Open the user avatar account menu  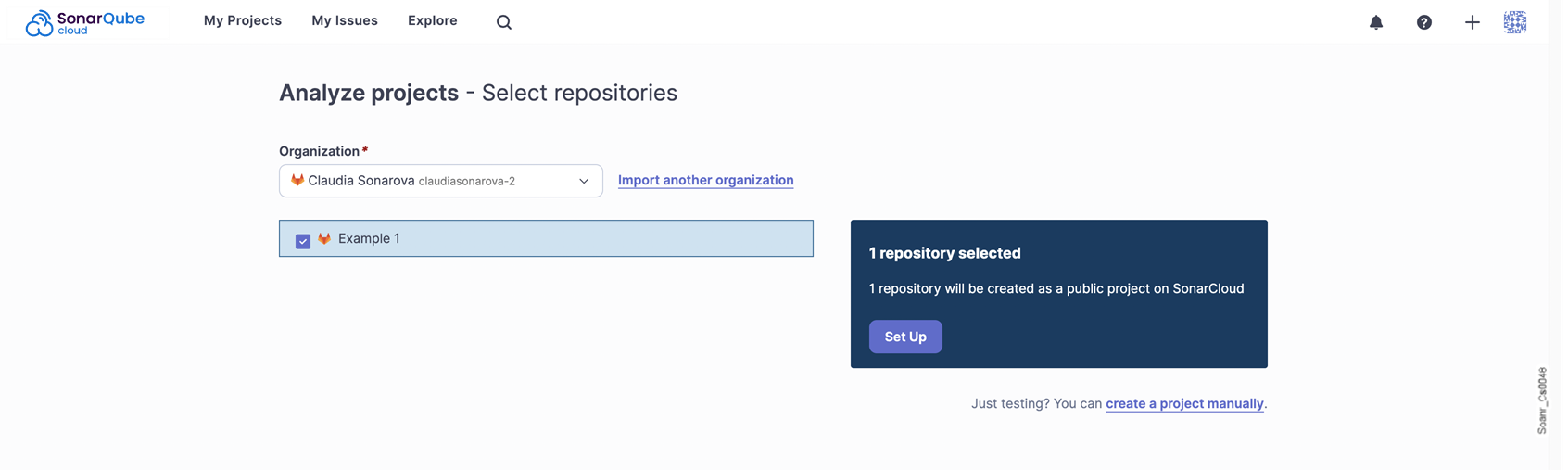tap(1515, 22)
